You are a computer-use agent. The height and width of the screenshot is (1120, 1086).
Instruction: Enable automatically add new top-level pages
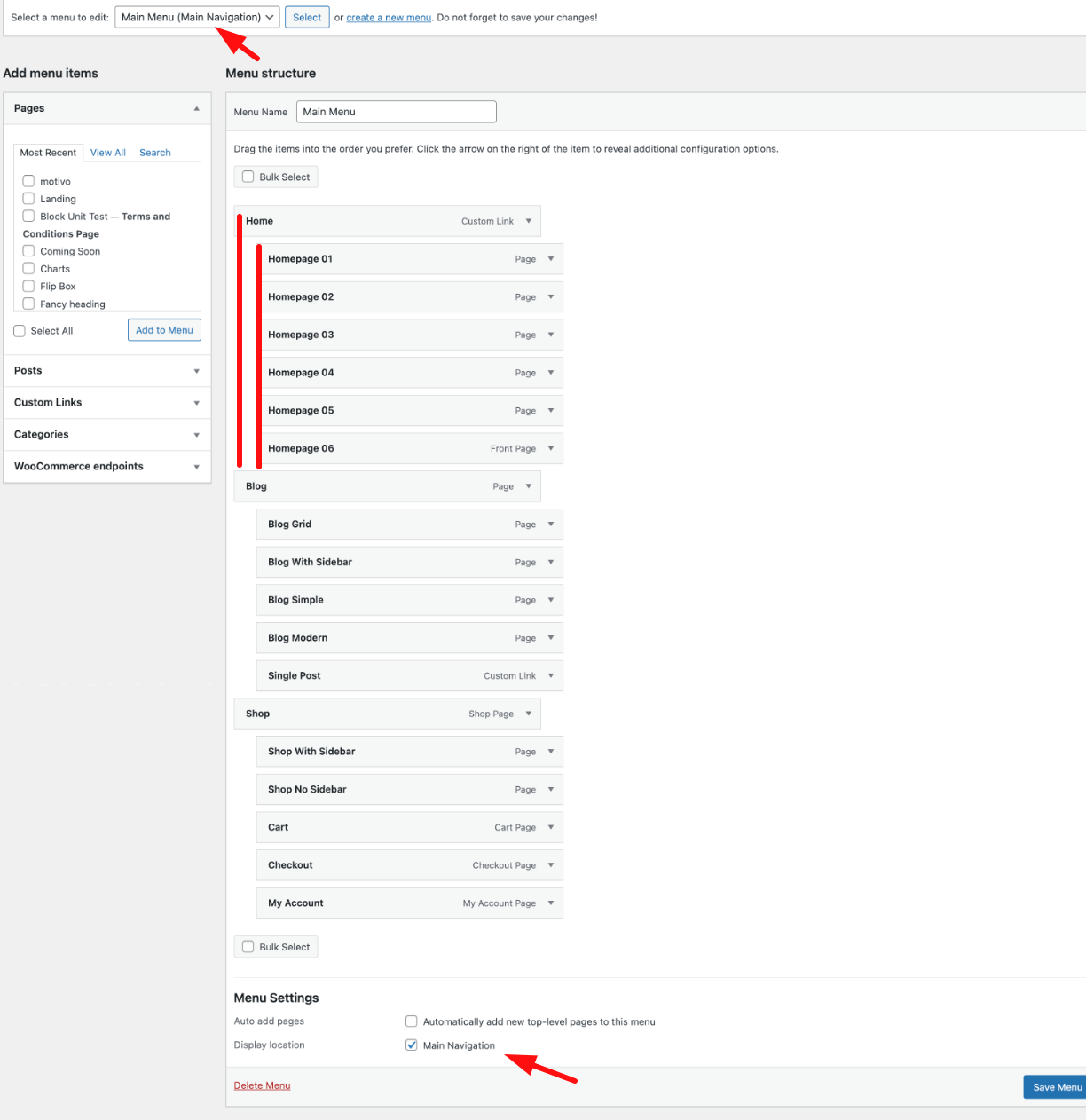click(x=412, y=1021)
